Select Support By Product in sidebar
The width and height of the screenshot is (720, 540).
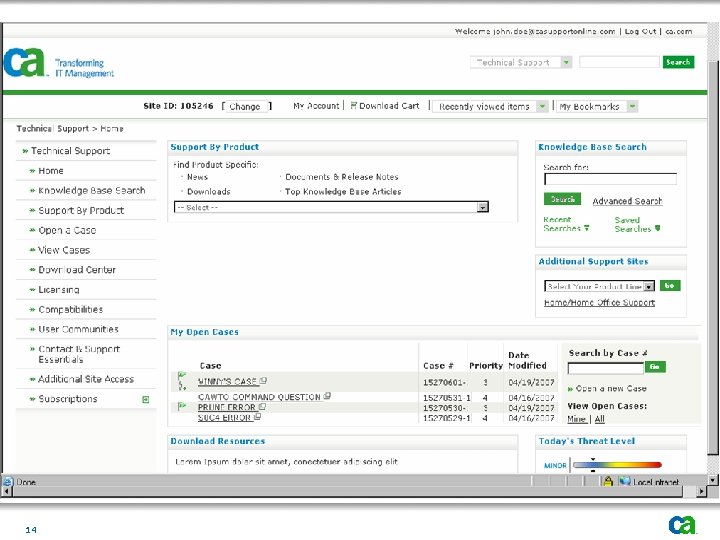click(81, 210)
